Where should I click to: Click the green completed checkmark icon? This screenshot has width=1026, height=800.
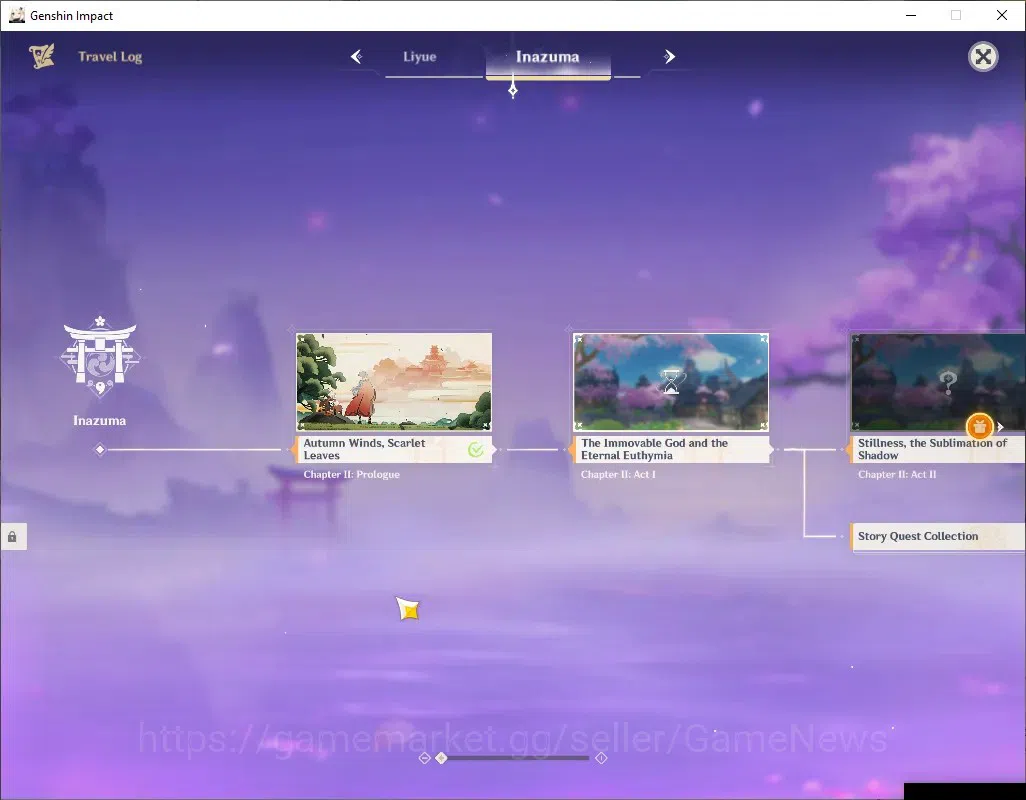coord(476,449)
